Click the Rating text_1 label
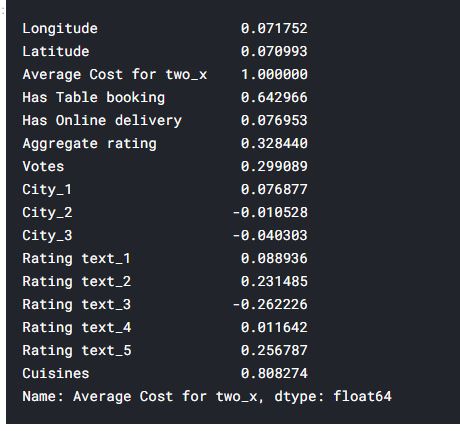460x431 pixels. 76,259
